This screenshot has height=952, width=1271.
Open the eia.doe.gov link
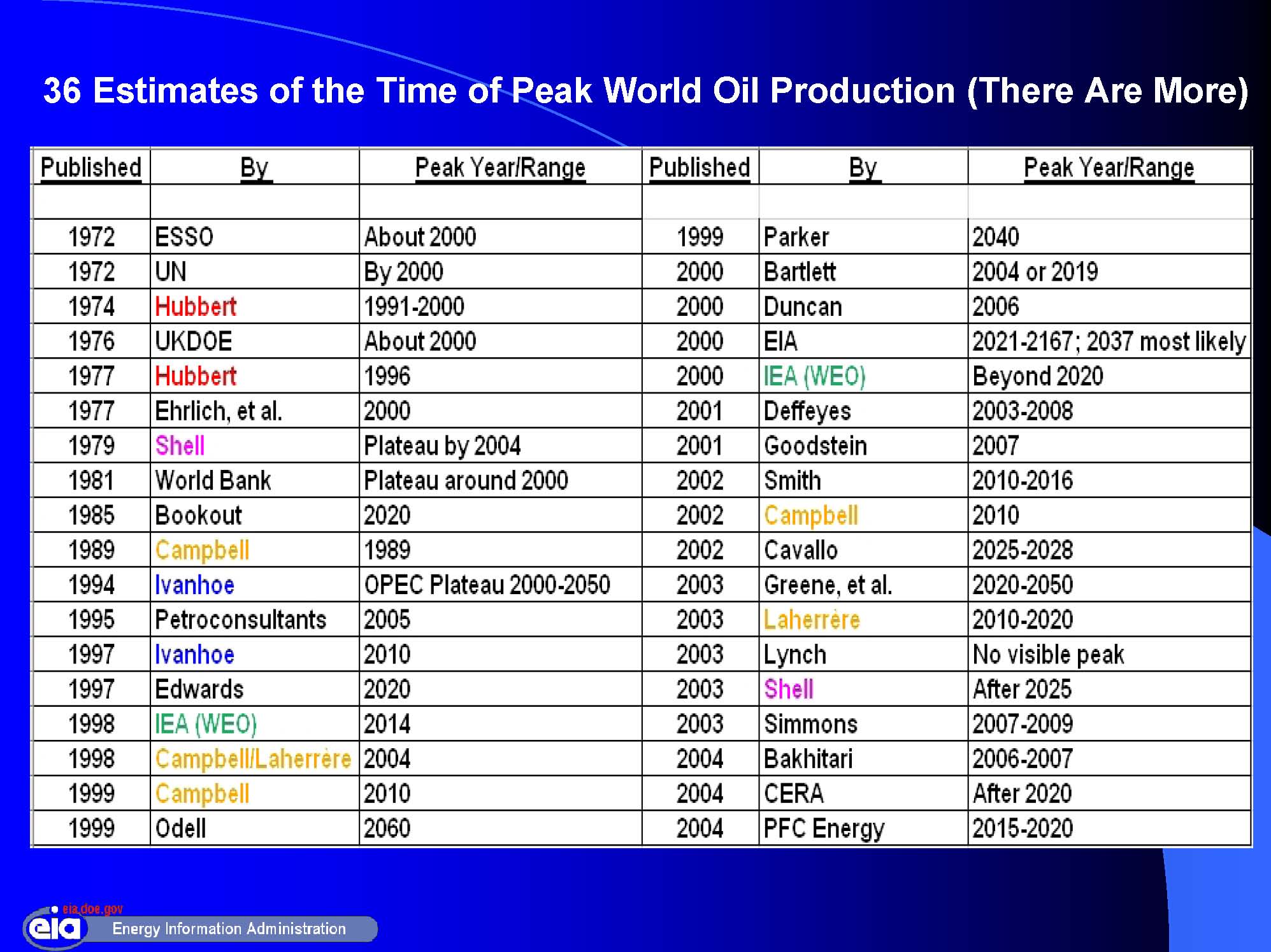coord(92,909)
